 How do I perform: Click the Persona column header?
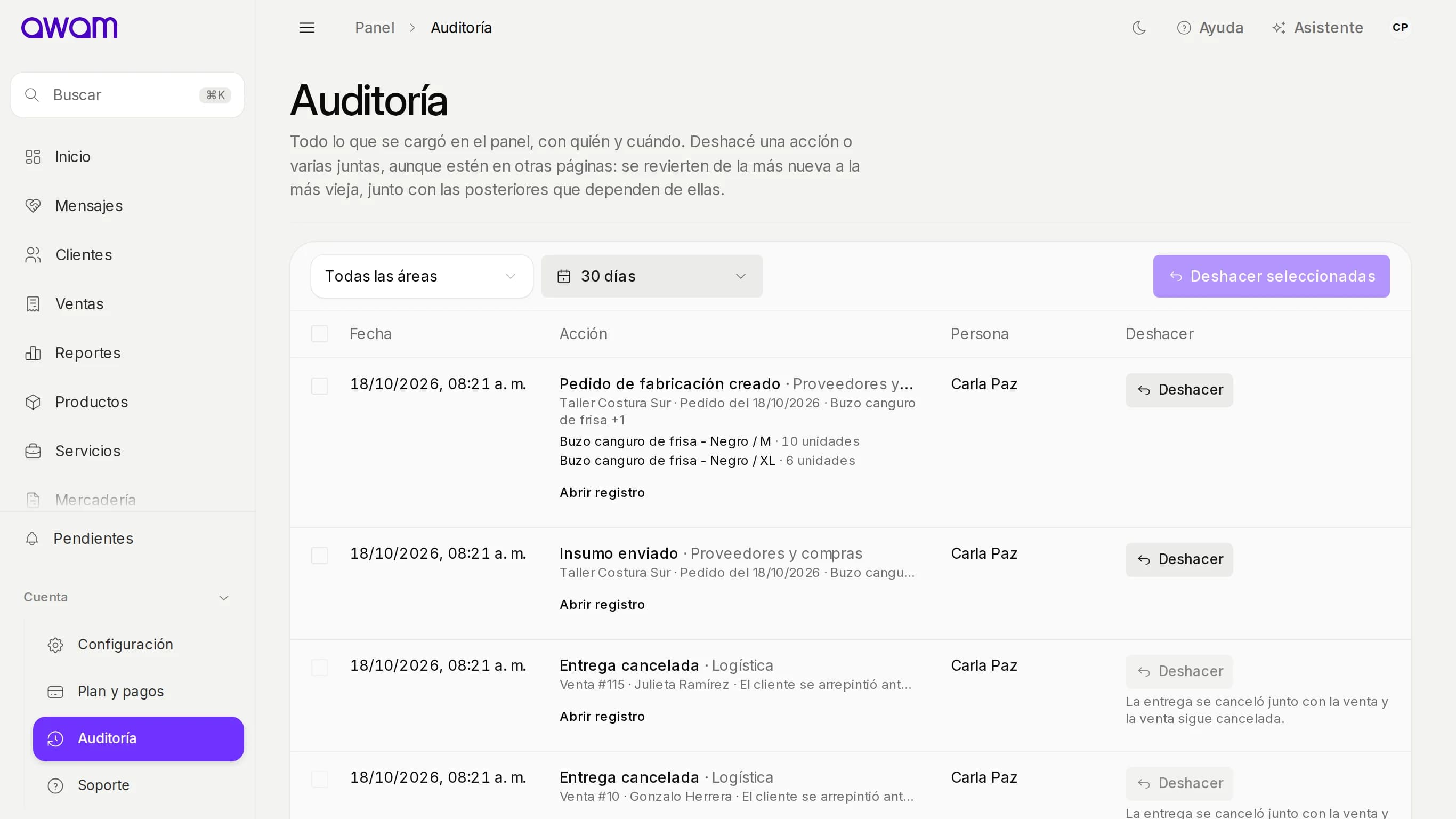980,334
